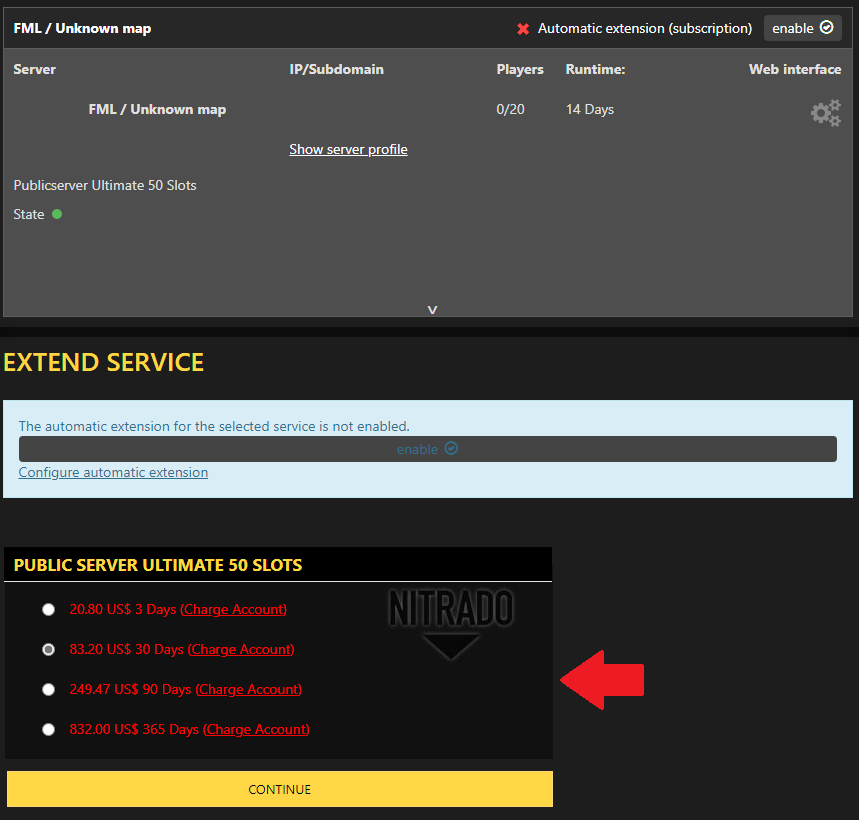Screen dimensions: 859x820
Task: Click Charge Account link for 30 Days
Action: (x=241, y=649)
